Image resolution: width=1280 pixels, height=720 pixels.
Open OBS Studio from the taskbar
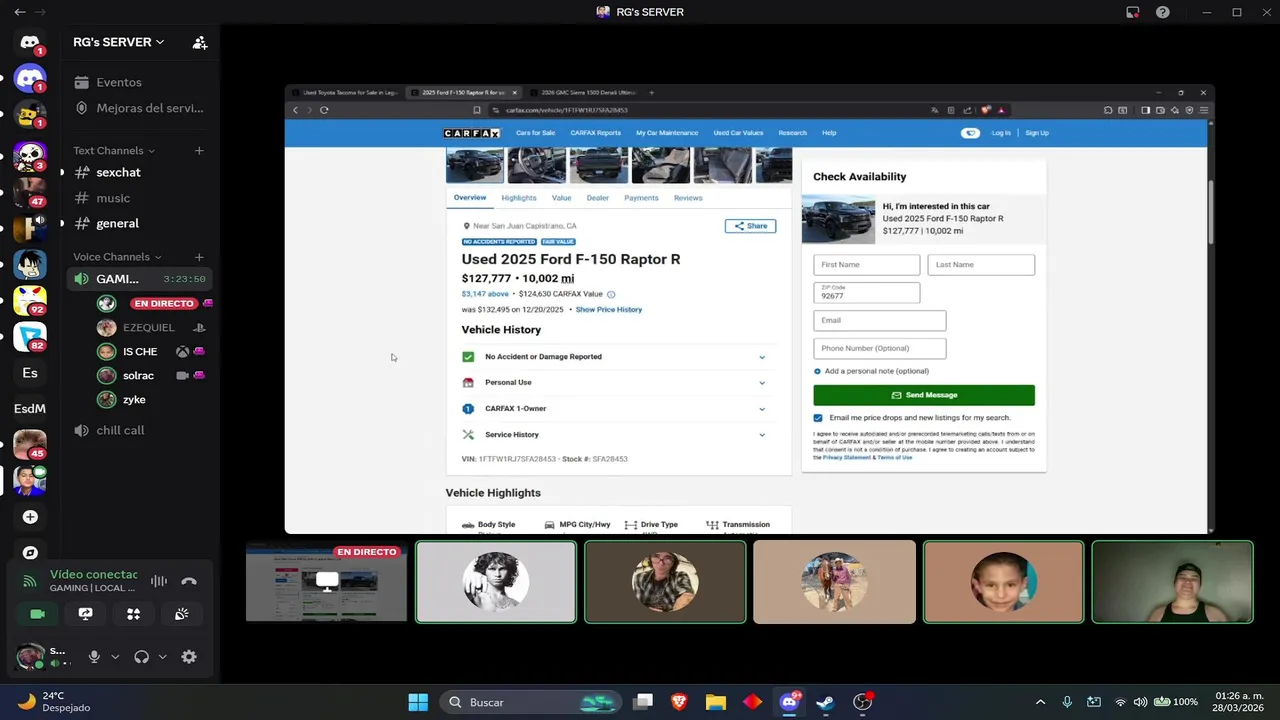point(862,702)
